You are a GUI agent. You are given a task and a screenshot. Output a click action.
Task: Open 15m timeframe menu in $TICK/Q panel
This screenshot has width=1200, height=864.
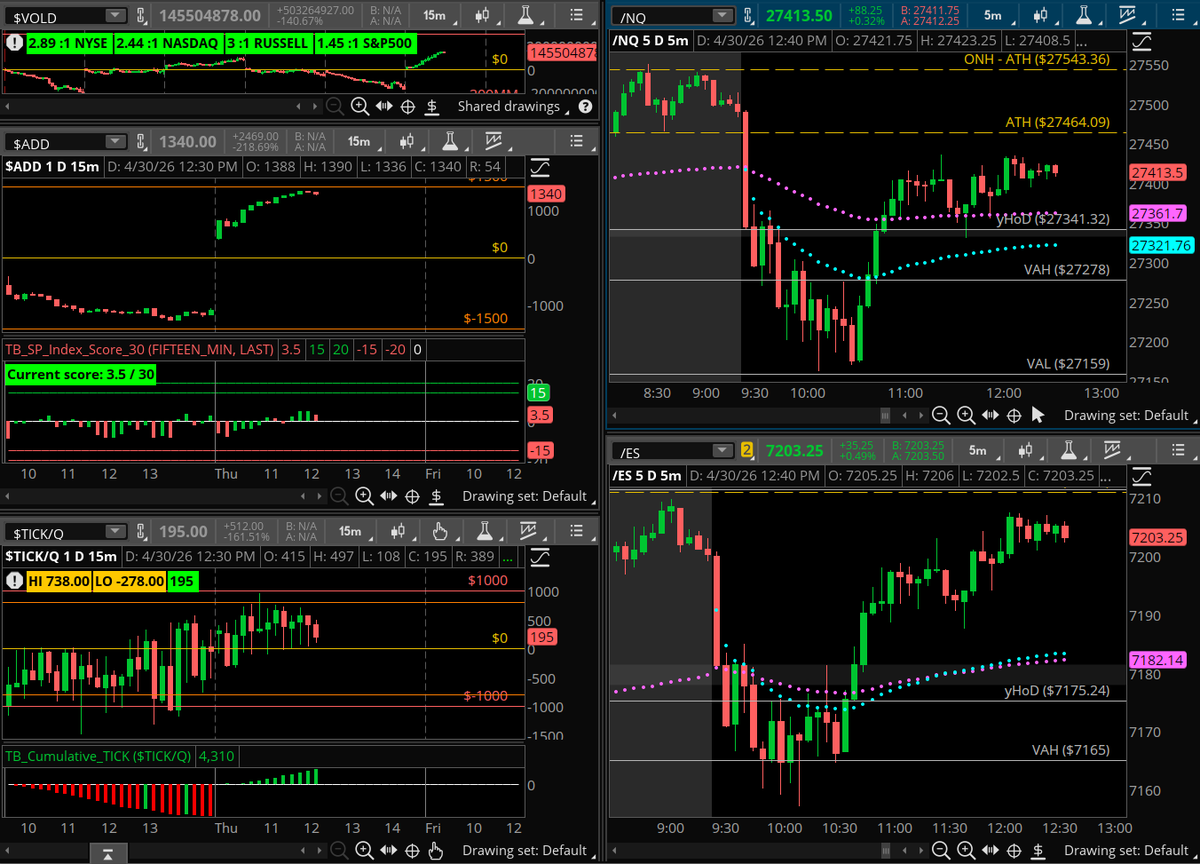[352, 531]
